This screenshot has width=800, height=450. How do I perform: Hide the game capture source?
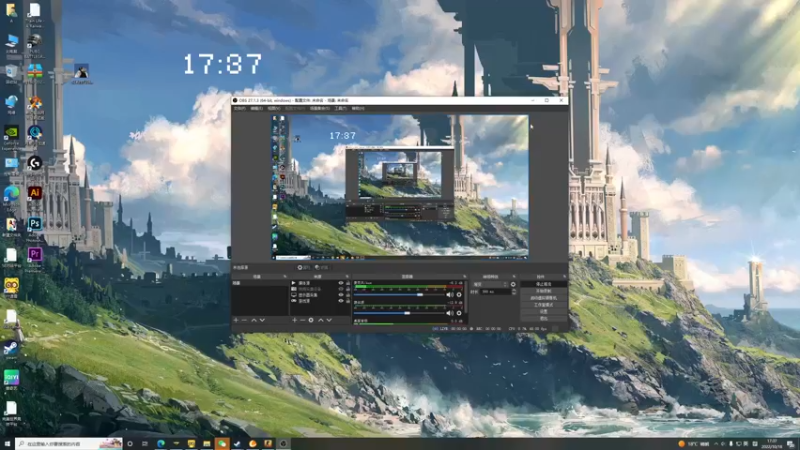(341, 301)
